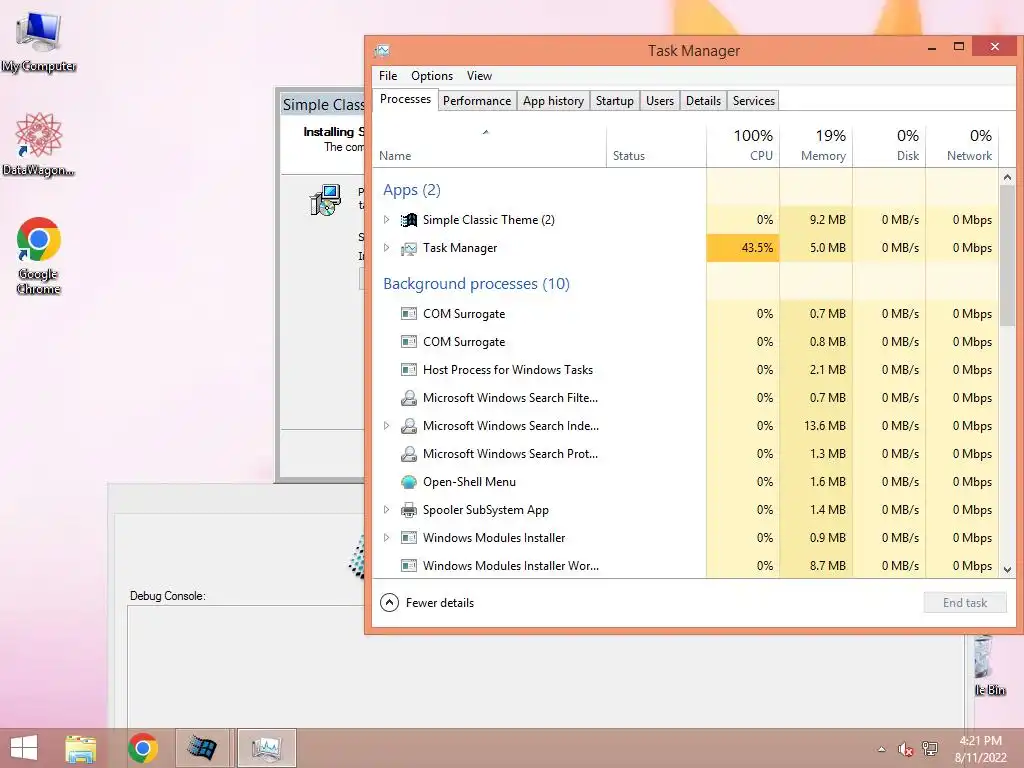
Task: Sort by the Memory column header
Action: click(x=816, y=146)
